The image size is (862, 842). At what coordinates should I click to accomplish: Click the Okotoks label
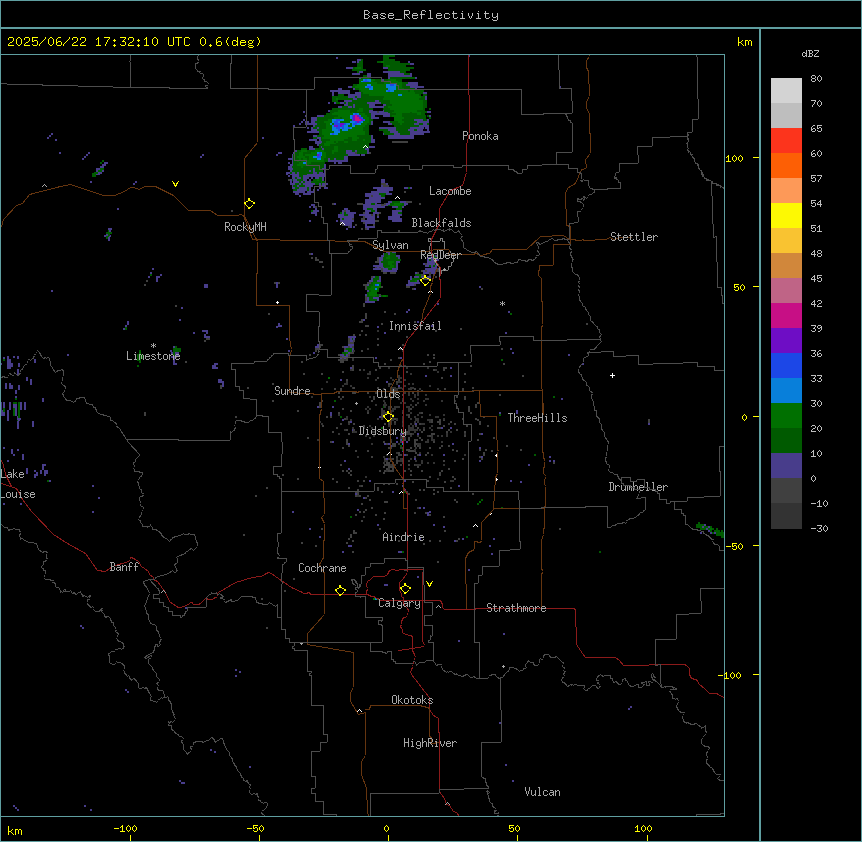point(412,700)
